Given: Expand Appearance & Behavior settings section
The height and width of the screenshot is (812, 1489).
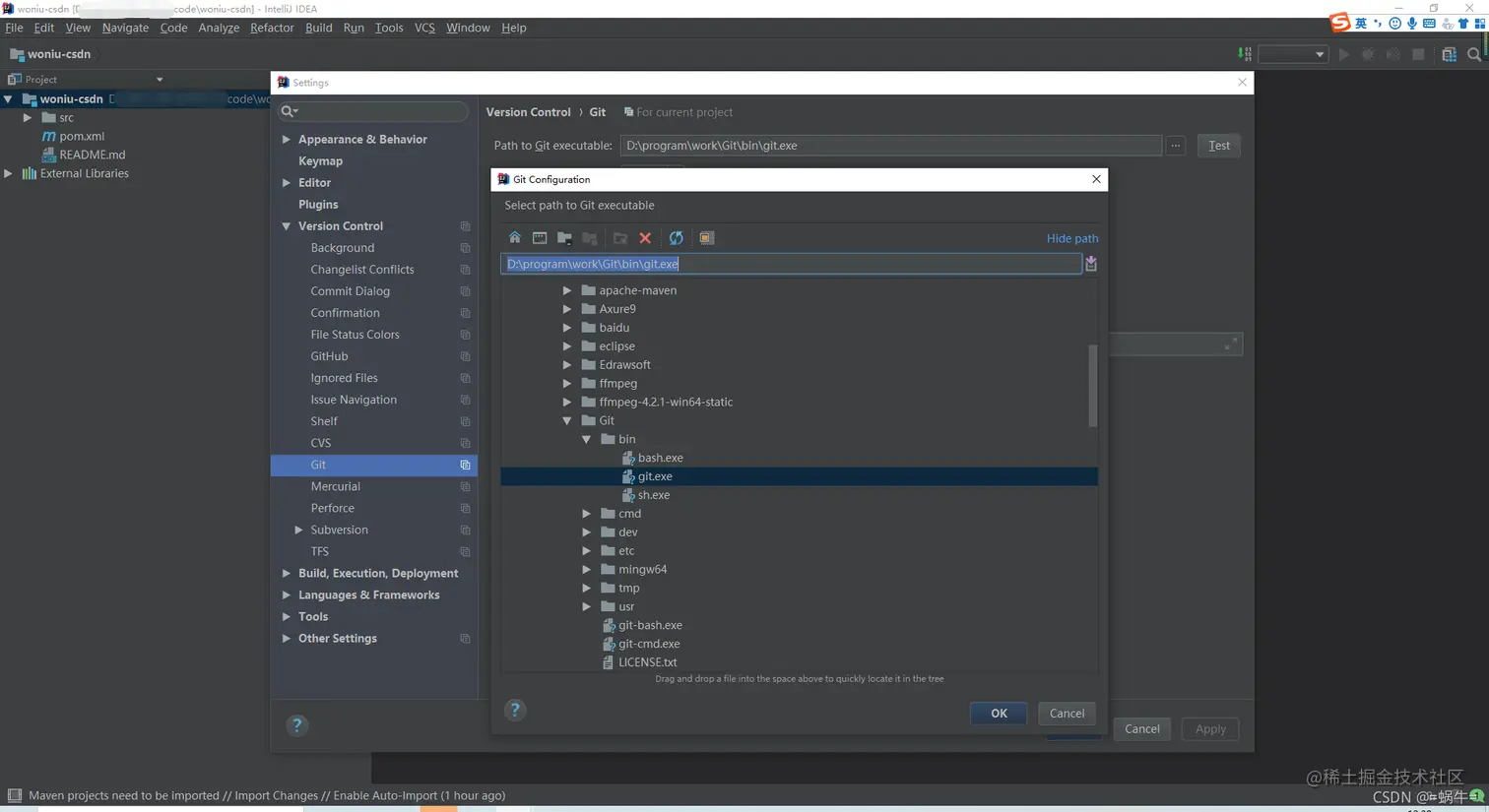Looking at the screenshot, I should point(287,140).
